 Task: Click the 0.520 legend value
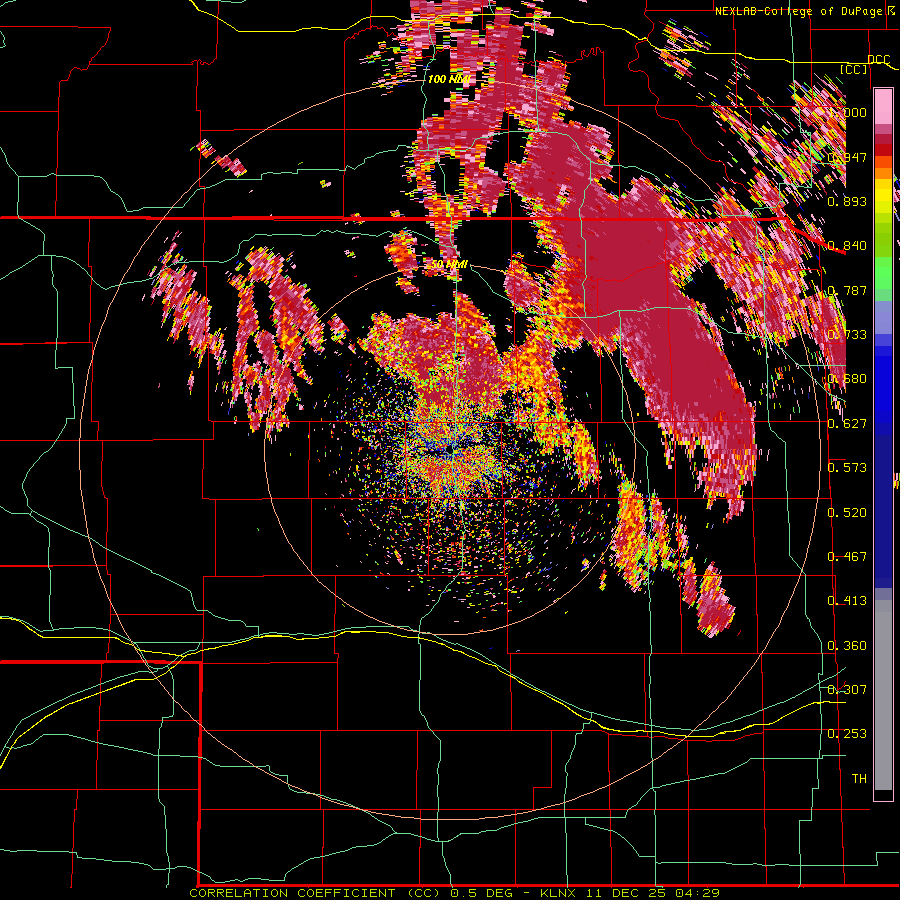(847, 513)
